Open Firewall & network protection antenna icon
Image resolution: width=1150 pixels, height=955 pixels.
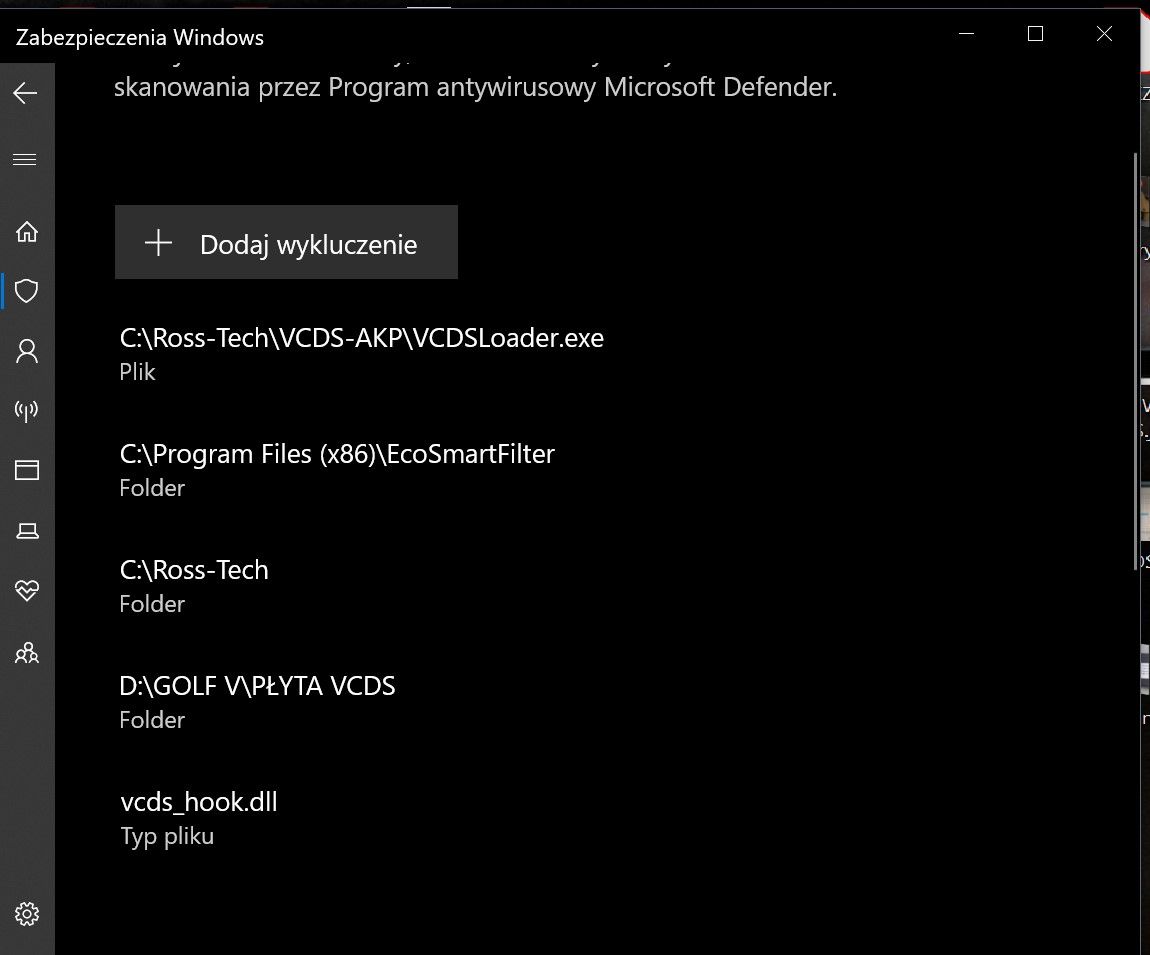click(x=27, y=411)
